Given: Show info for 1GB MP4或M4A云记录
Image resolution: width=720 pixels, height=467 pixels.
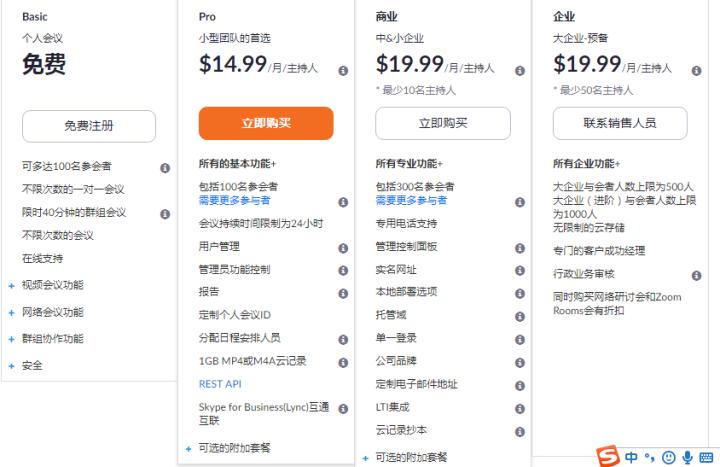Looking at the screenshot, I should pos(343,363).
